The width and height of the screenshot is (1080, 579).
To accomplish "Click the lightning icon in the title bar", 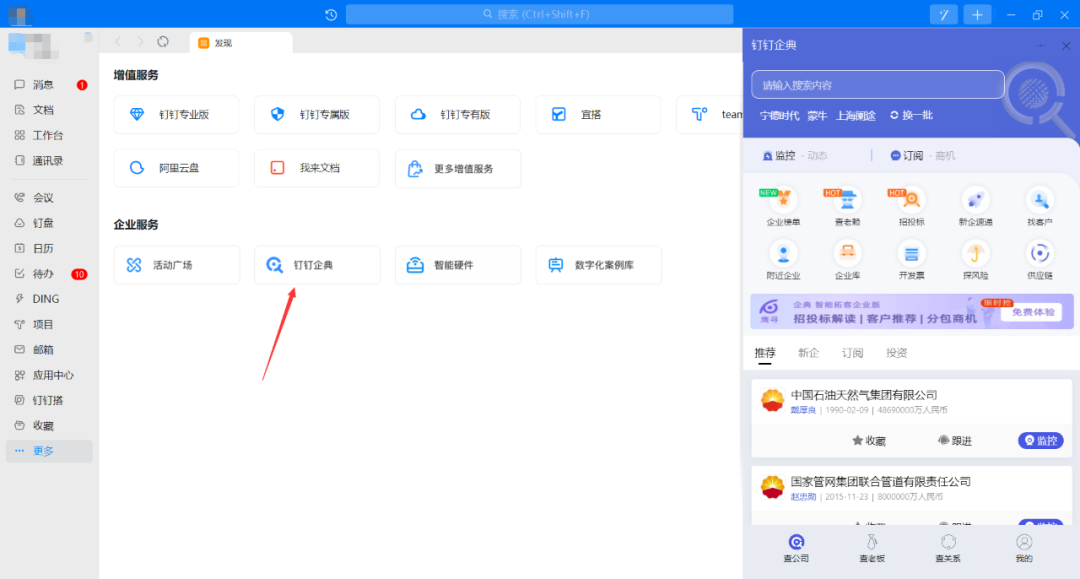I will (x=944, y=14).
